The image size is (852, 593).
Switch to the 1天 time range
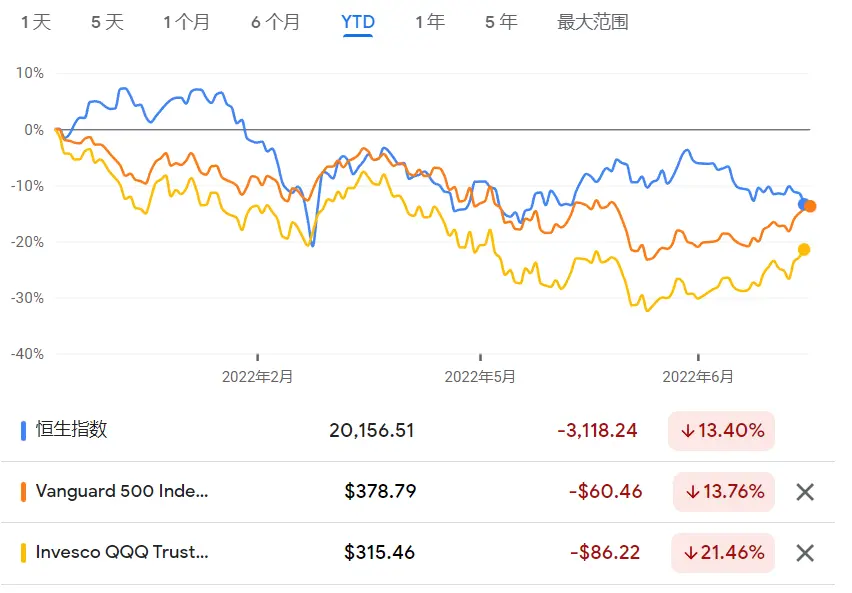[x=36, y=22]
